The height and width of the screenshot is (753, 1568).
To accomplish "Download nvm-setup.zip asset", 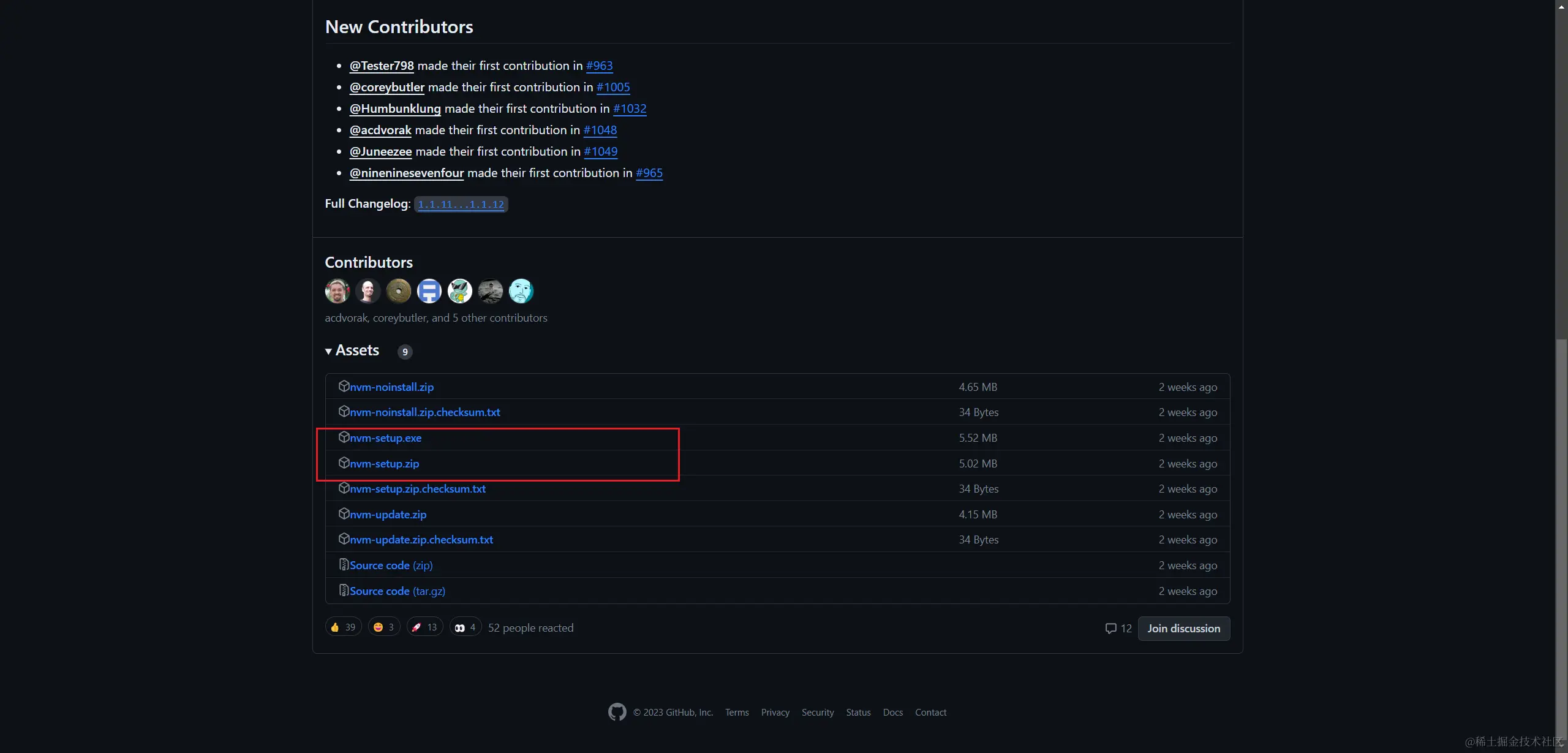I will (x=384, y=464).
